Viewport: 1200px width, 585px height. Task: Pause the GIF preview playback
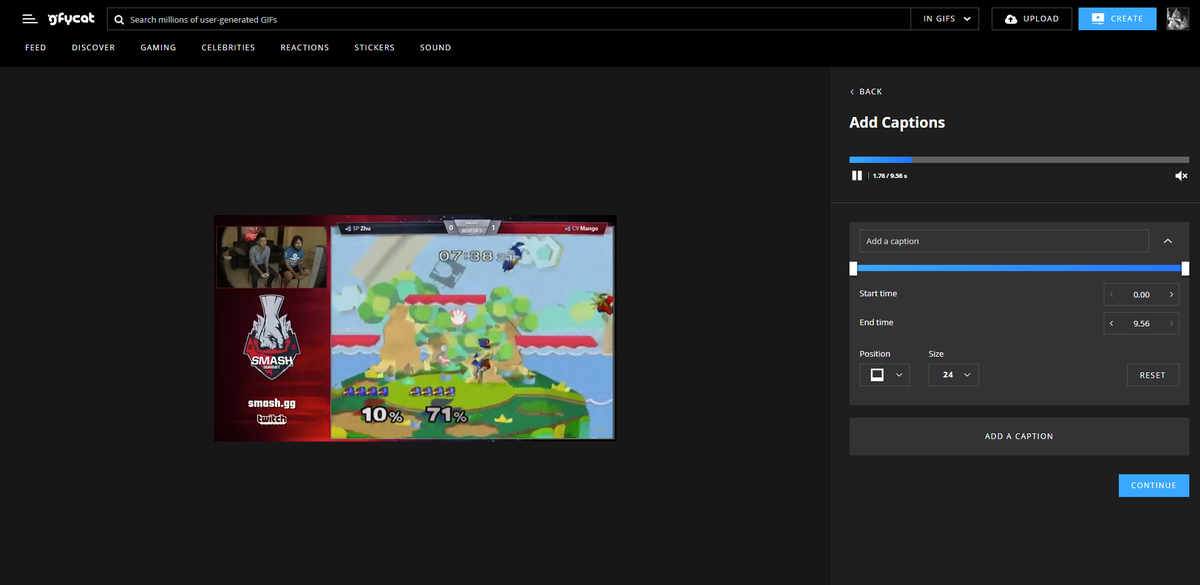point(857,175)
